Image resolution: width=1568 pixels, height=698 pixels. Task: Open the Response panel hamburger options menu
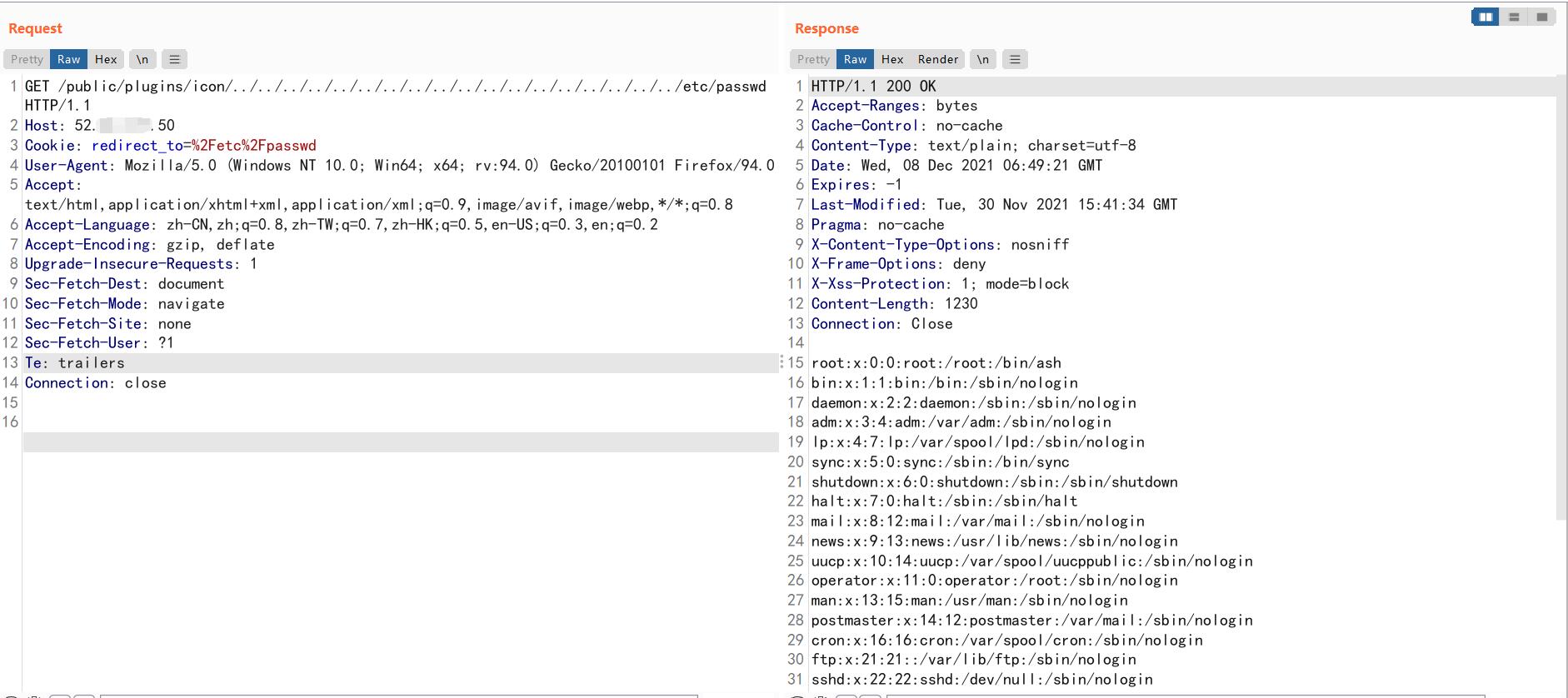(x=1015, y=59)
